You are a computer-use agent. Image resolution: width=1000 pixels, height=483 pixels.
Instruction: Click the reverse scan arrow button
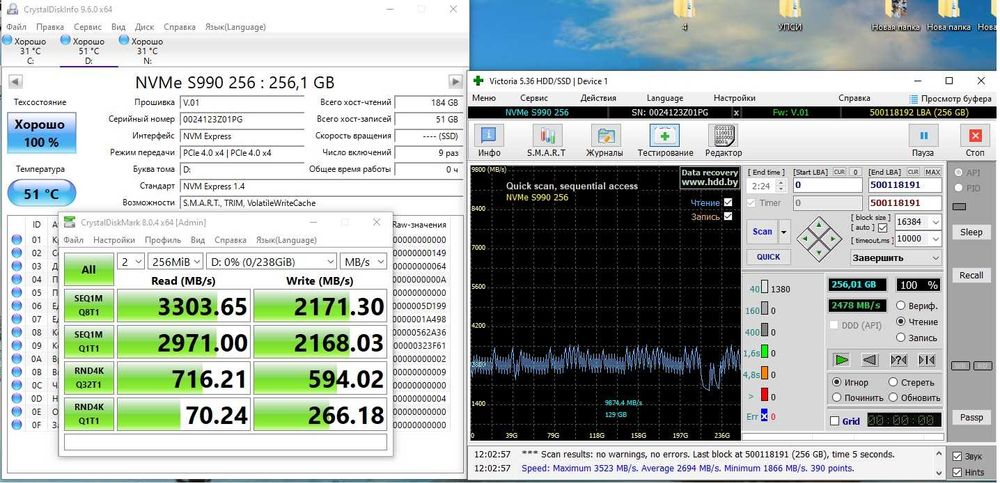point(870,360)
